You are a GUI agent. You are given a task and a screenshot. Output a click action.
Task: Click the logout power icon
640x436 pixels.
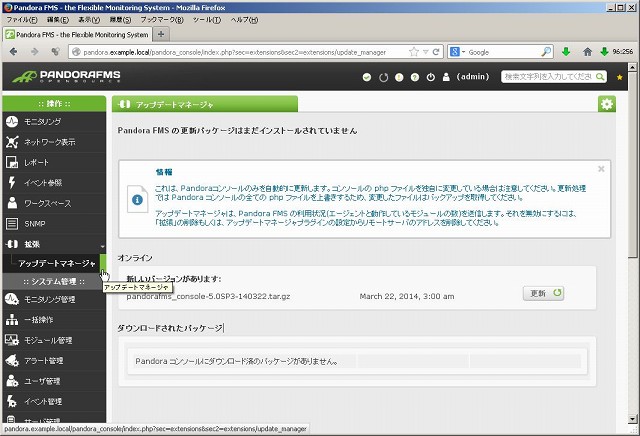(431, 77)
